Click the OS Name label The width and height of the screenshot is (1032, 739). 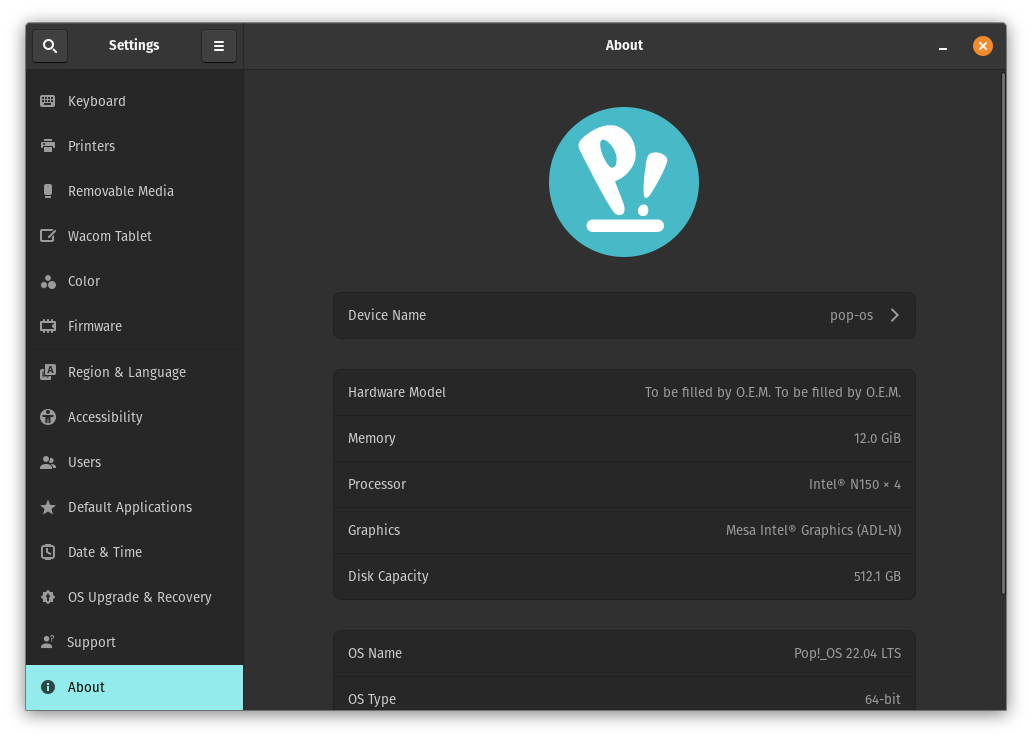375,653
